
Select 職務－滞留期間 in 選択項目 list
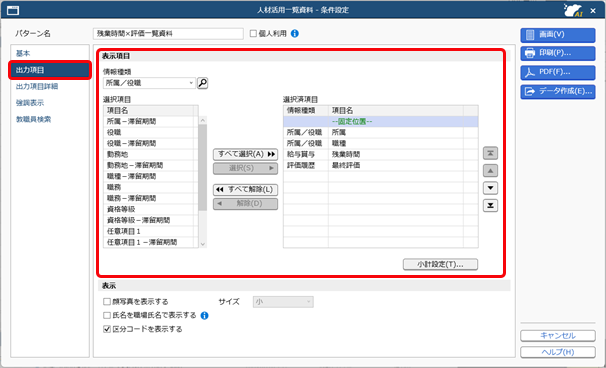pos(151,198)
